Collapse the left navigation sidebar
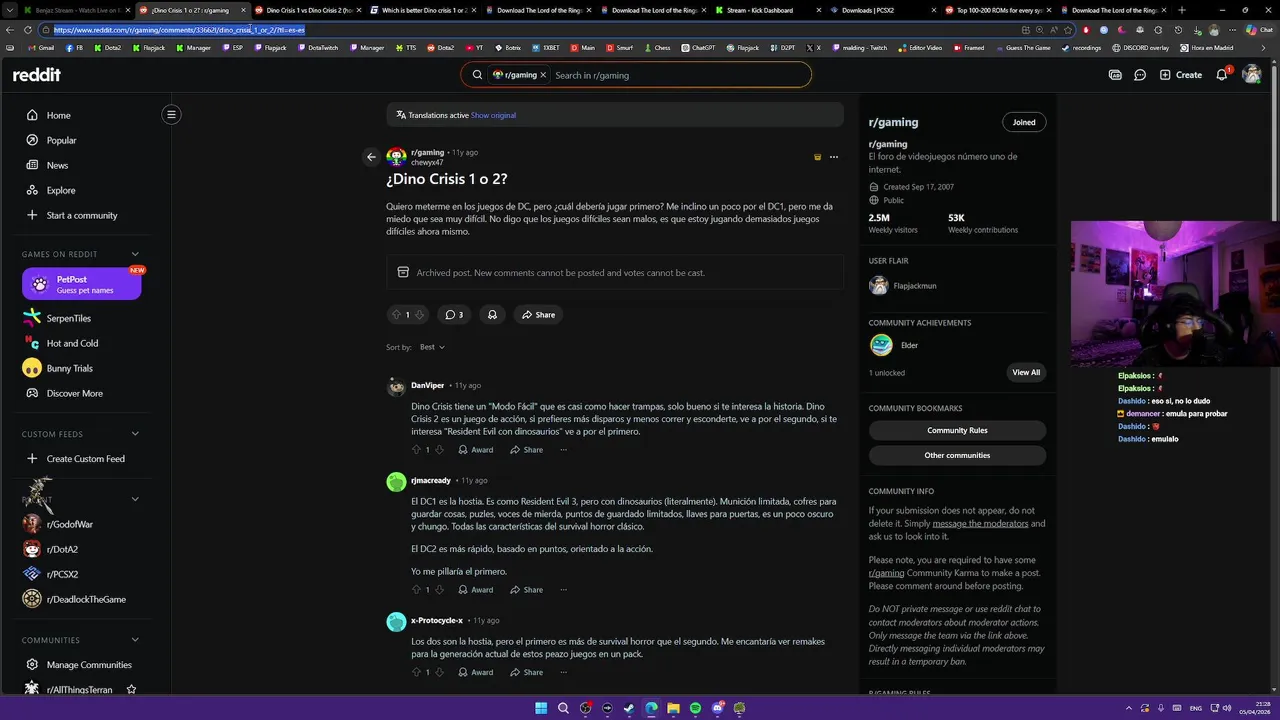Viewport: 1280px width, 720px height. coord(171,115)
